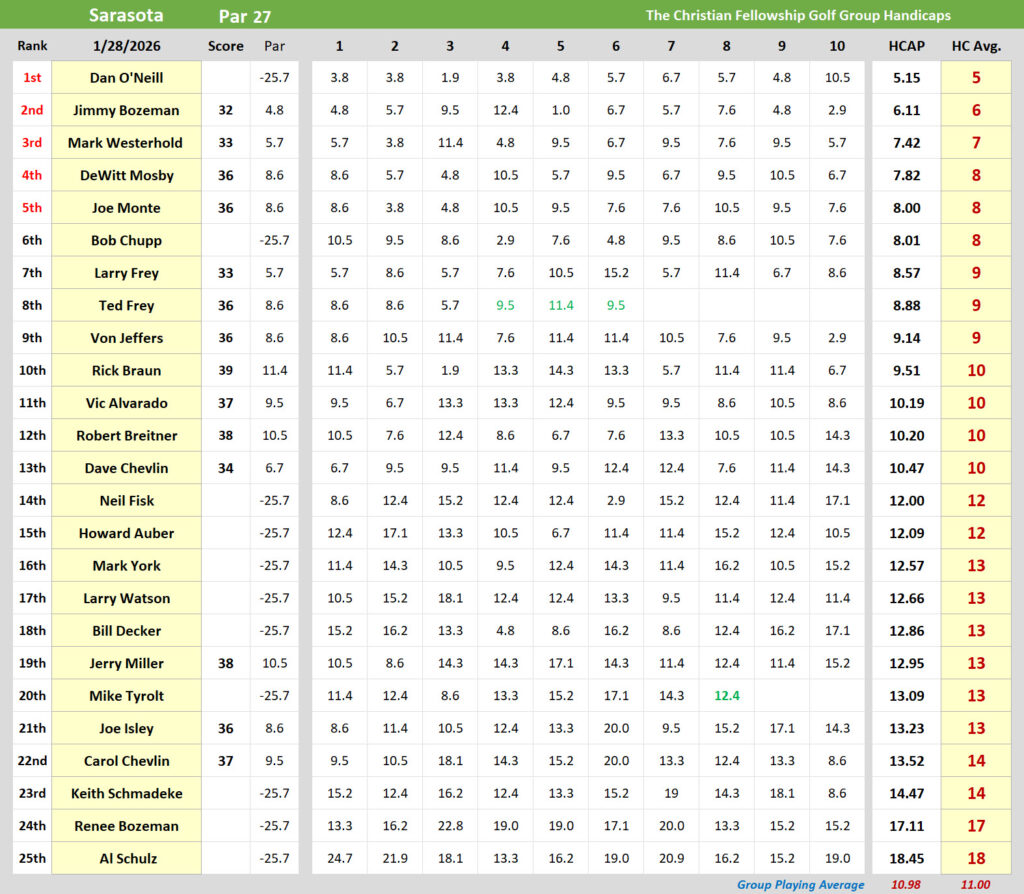This screenshot has width=1024, height=894.
Task: Select the 25th rank cell
Action: coord(32,858)
